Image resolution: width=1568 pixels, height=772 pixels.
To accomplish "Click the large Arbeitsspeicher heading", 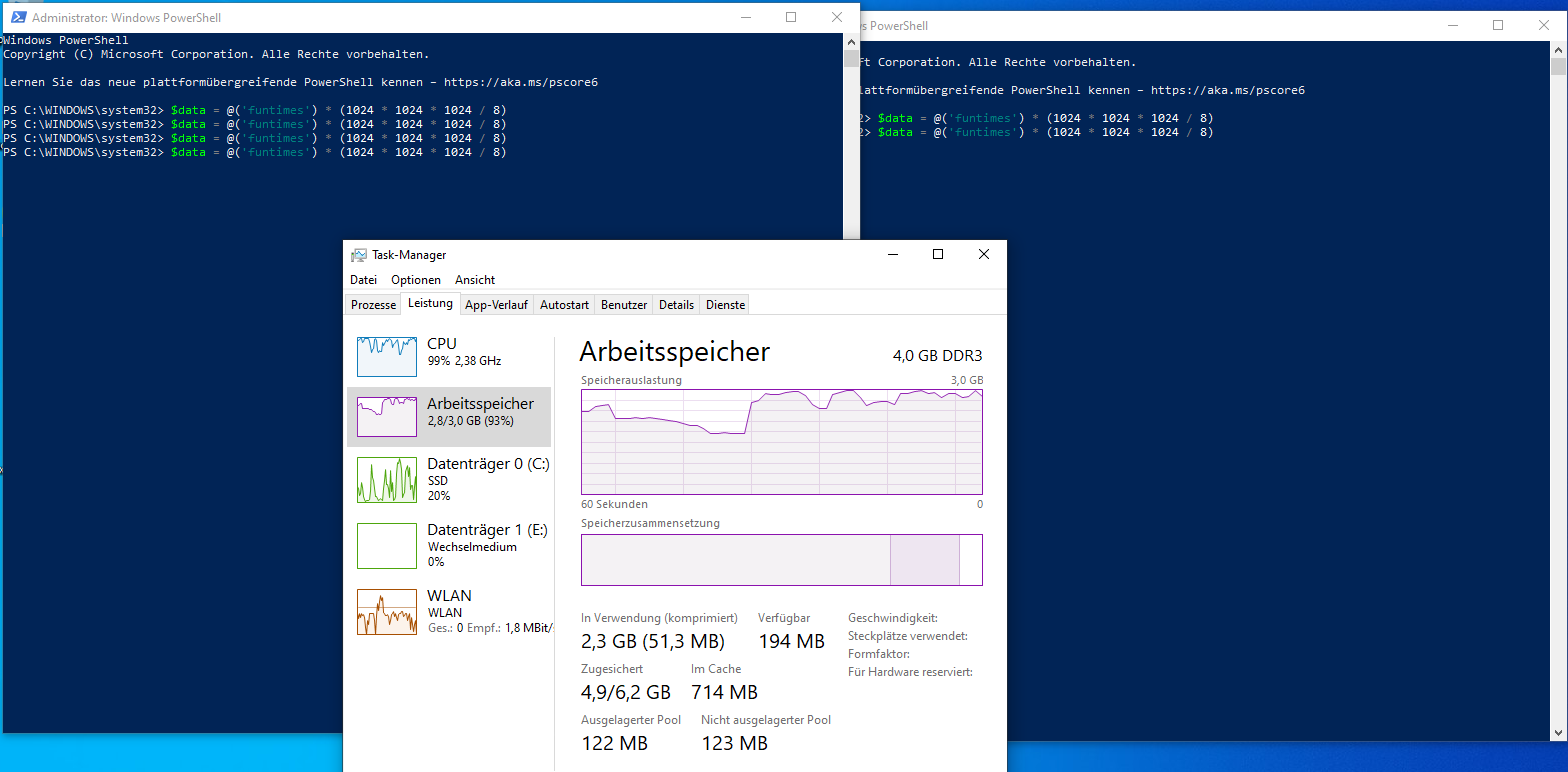I will click(x=675, y=351).
